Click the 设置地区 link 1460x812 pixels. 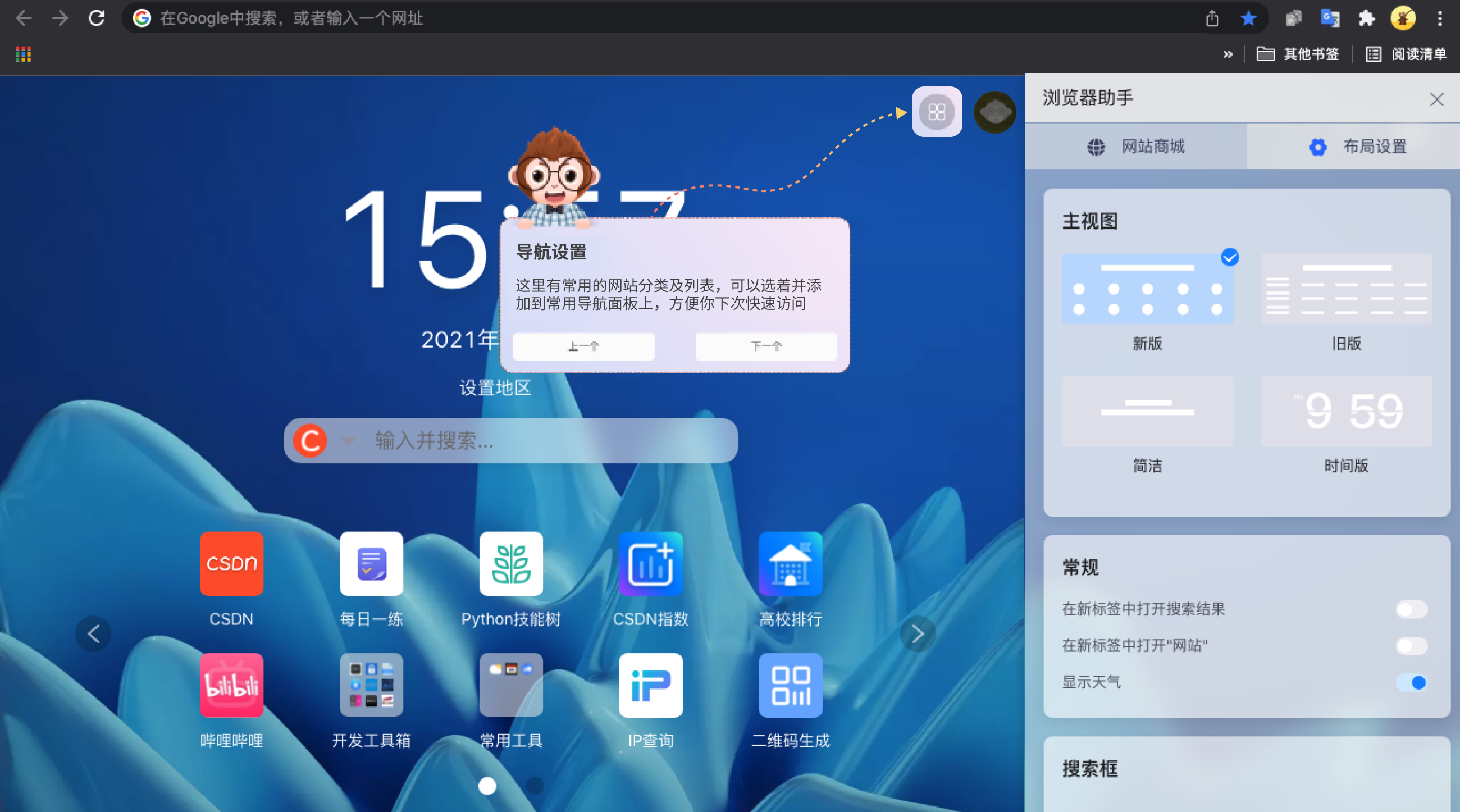(495, 388)
